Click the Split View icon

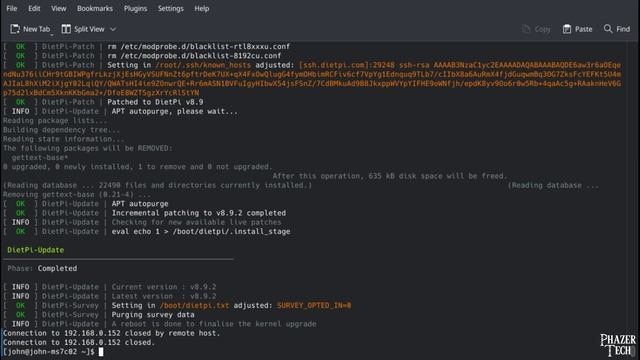pyautogui.click(x=66, y=29)
